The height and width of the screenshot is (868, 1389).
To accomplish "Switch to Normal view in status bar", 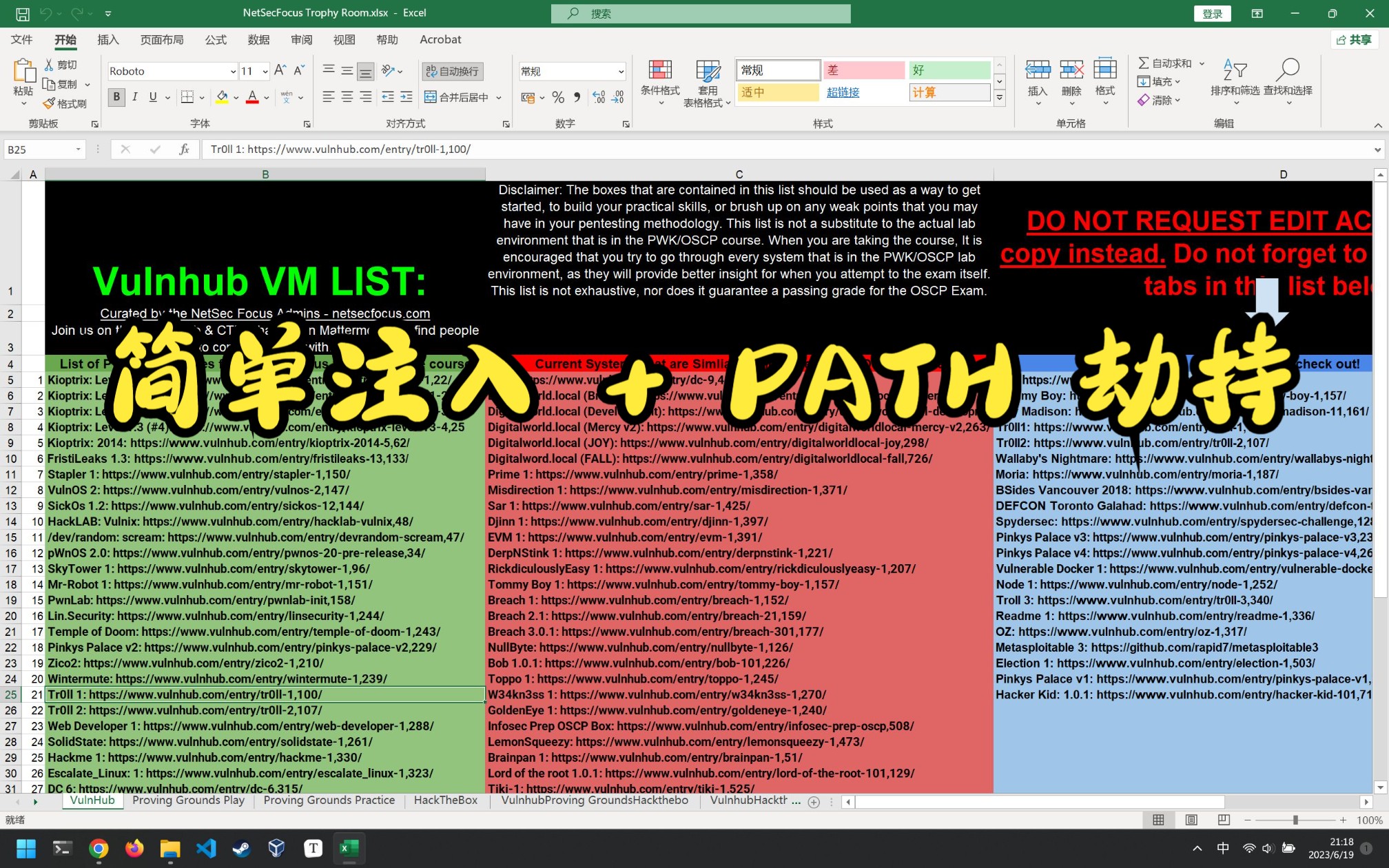I will pyautogui.click(x=1158, y=820).
